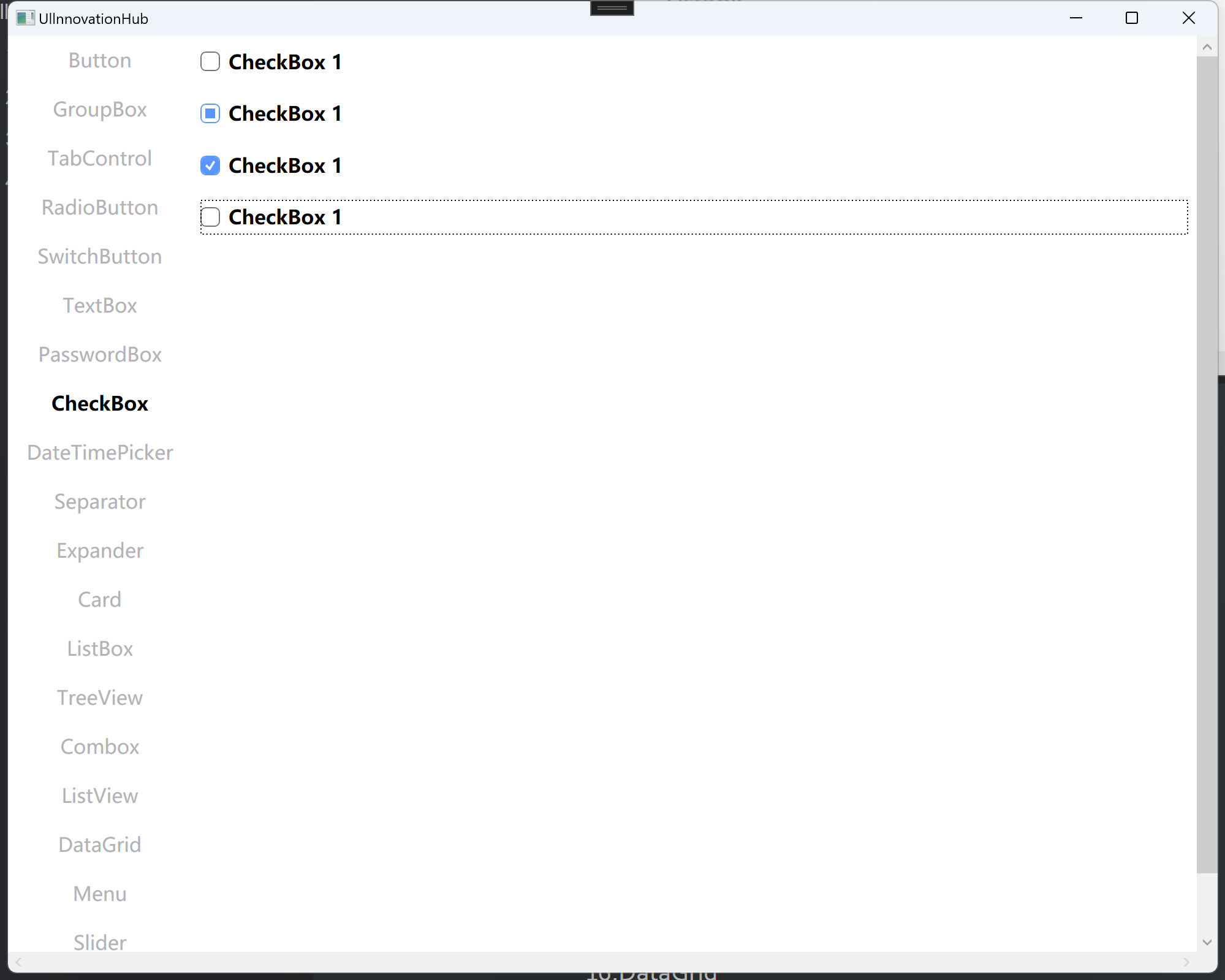1225x980 pixels.
Task: Toggle the indeterminate blue-square checkbox
Action: tap(210, 113)
